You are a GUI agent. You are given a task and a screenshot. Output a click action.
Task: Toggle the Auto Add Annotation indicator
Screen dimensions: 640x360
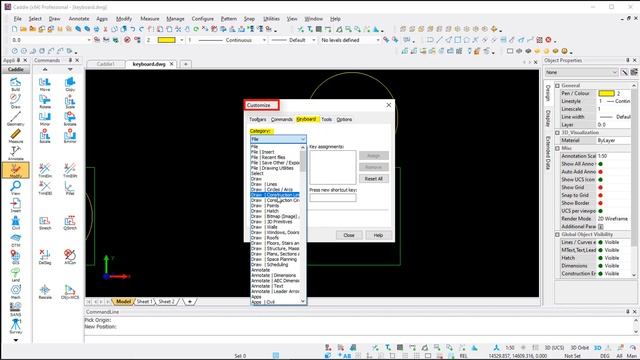click(600, 172)
